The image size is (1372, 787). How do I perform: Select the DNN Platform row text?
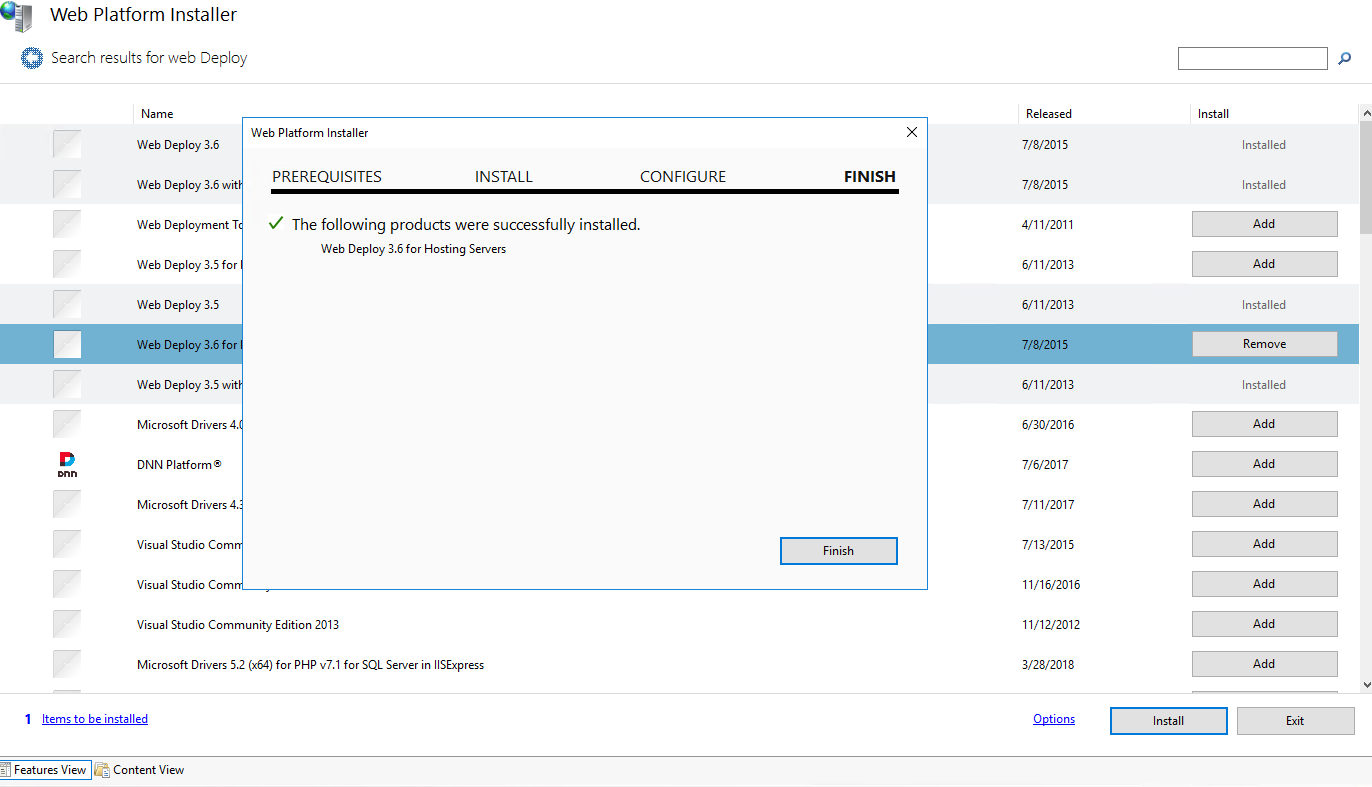pyautogui.click(x=179, y=465)
